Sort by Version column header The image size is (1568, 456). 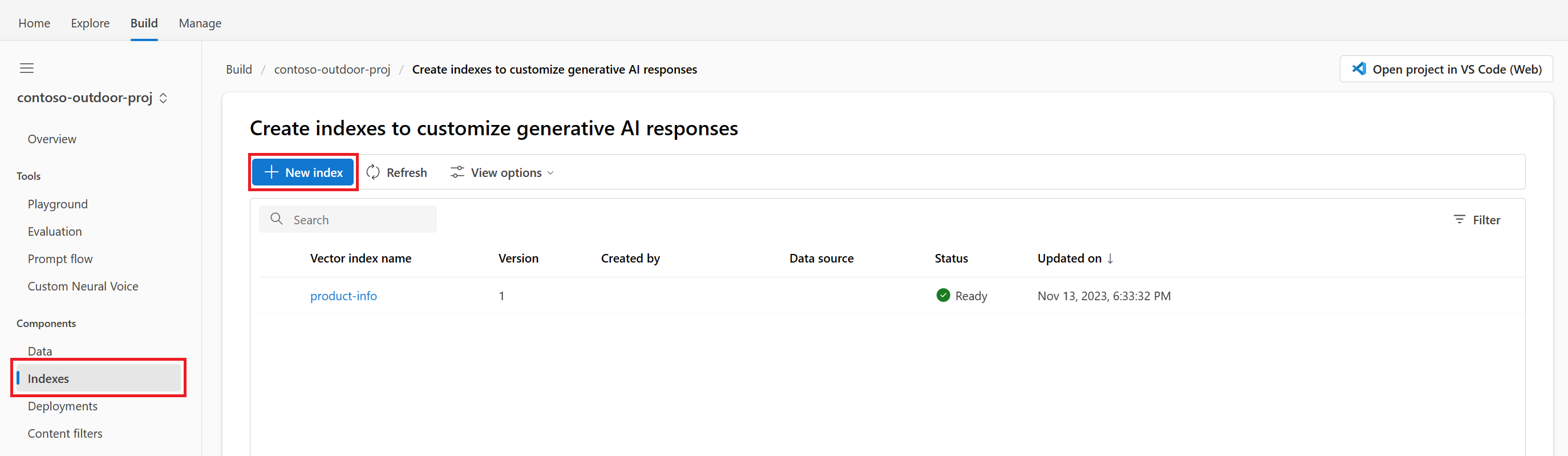[518, 258]
